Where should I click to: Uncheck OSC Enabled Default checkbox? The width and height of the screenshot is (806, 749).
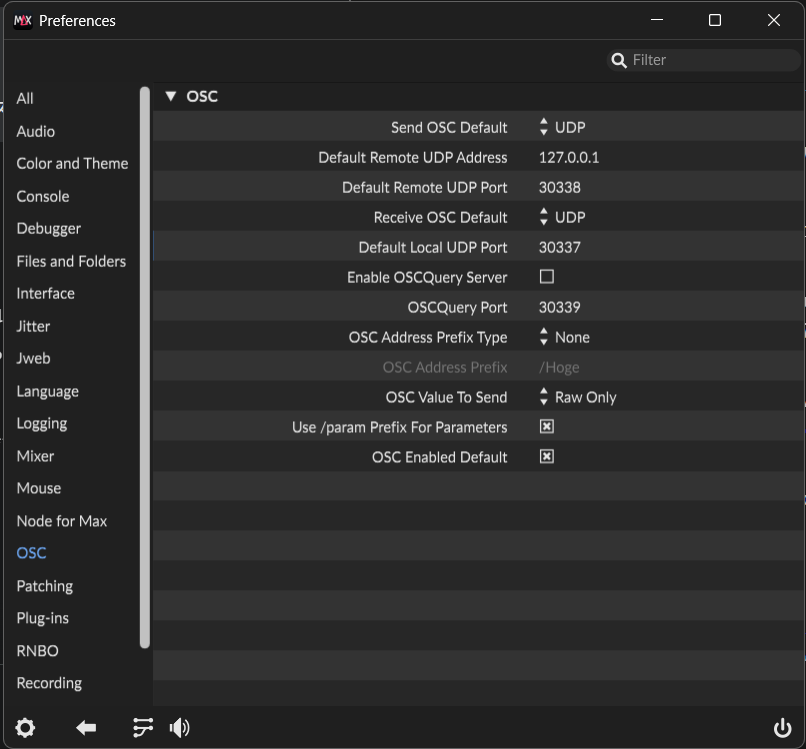546,456
